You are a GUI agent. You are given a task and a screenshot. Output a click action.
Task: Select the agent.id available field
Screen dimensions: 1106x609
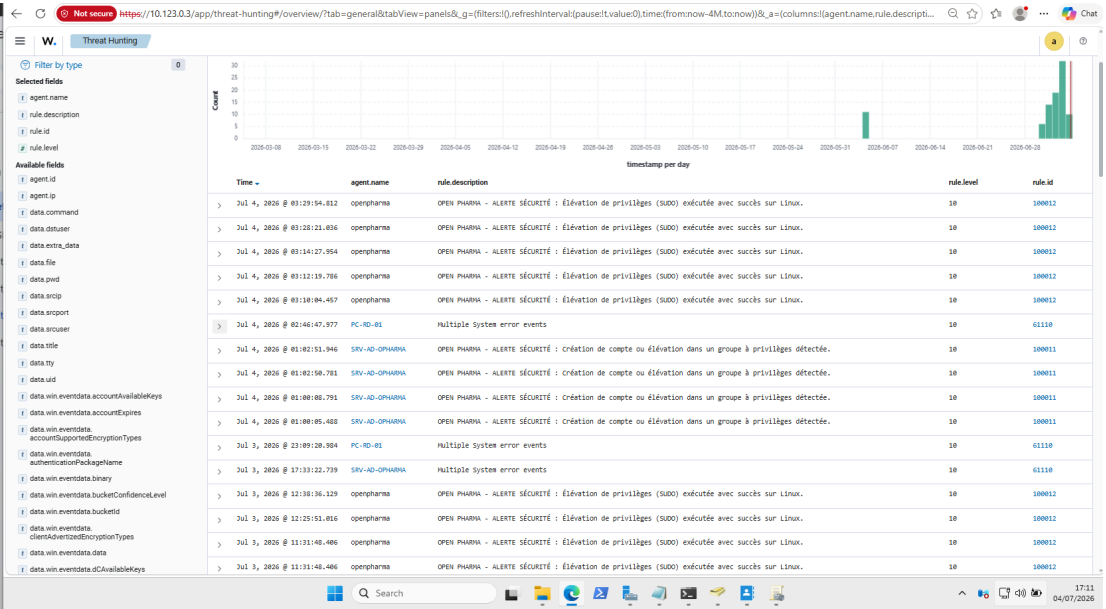coord(42,179)
